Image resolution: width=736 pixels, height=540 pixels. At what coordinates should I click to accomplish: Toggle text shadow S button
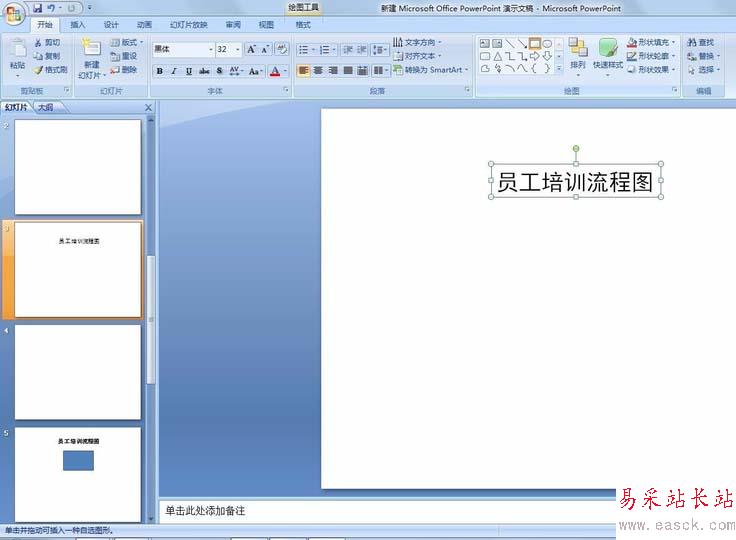(219, 71)
